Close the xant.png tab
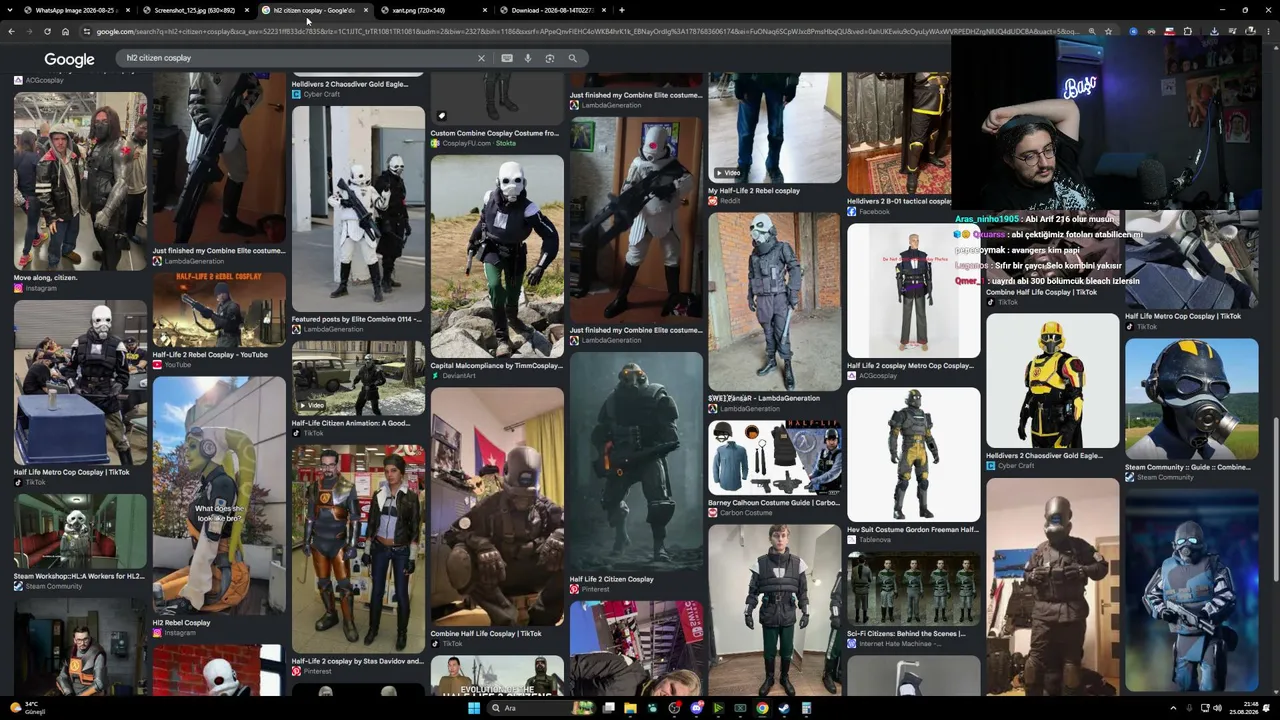Image resolution: width=1280 pixels, height=720 pixels. tap(485, 10)
